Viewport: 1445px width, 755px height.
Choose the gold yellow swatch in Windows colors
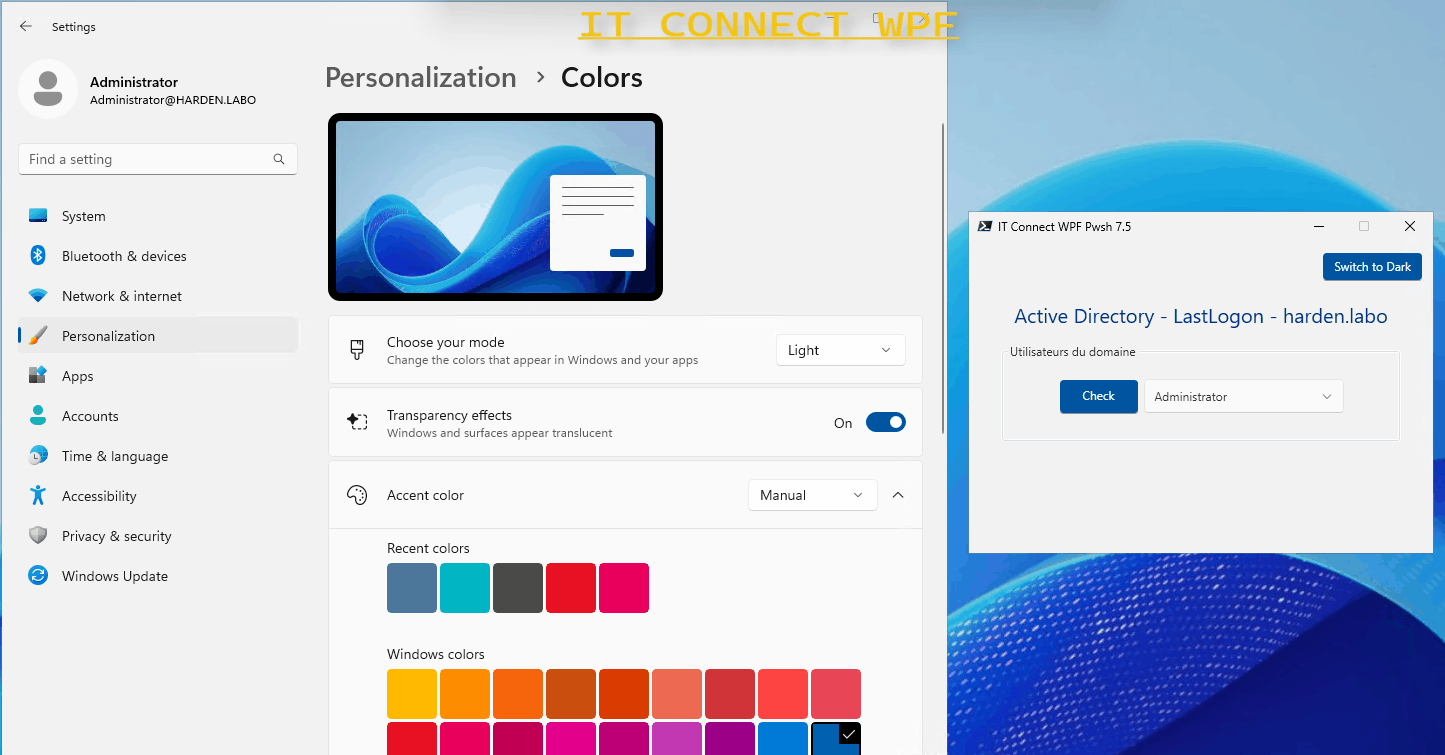pyautogui.click(x=412, y=694)
